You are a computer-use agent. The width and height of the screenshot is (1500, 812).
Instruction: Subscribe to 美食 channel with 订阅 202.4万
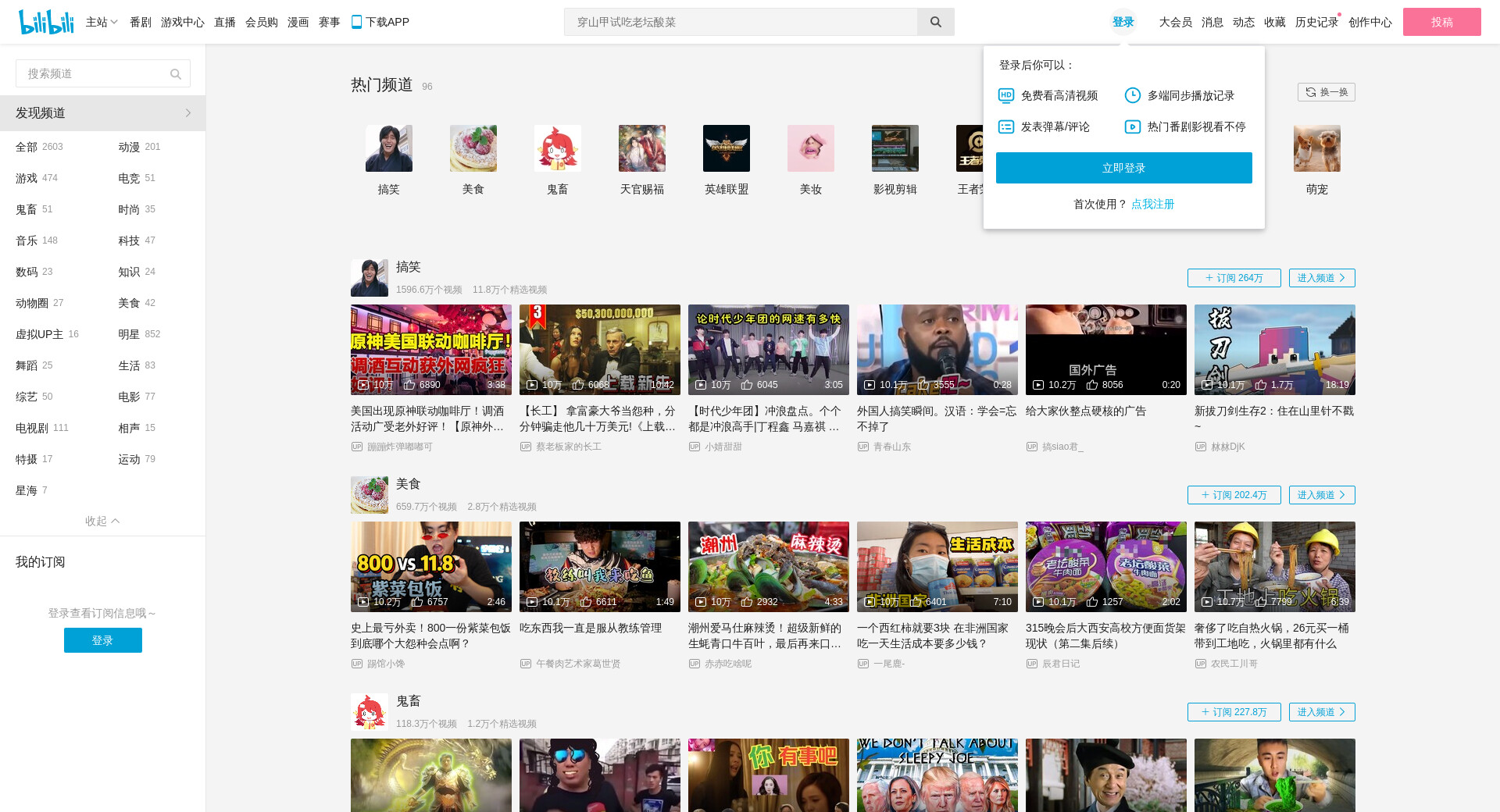click(x=1234, y=495)
